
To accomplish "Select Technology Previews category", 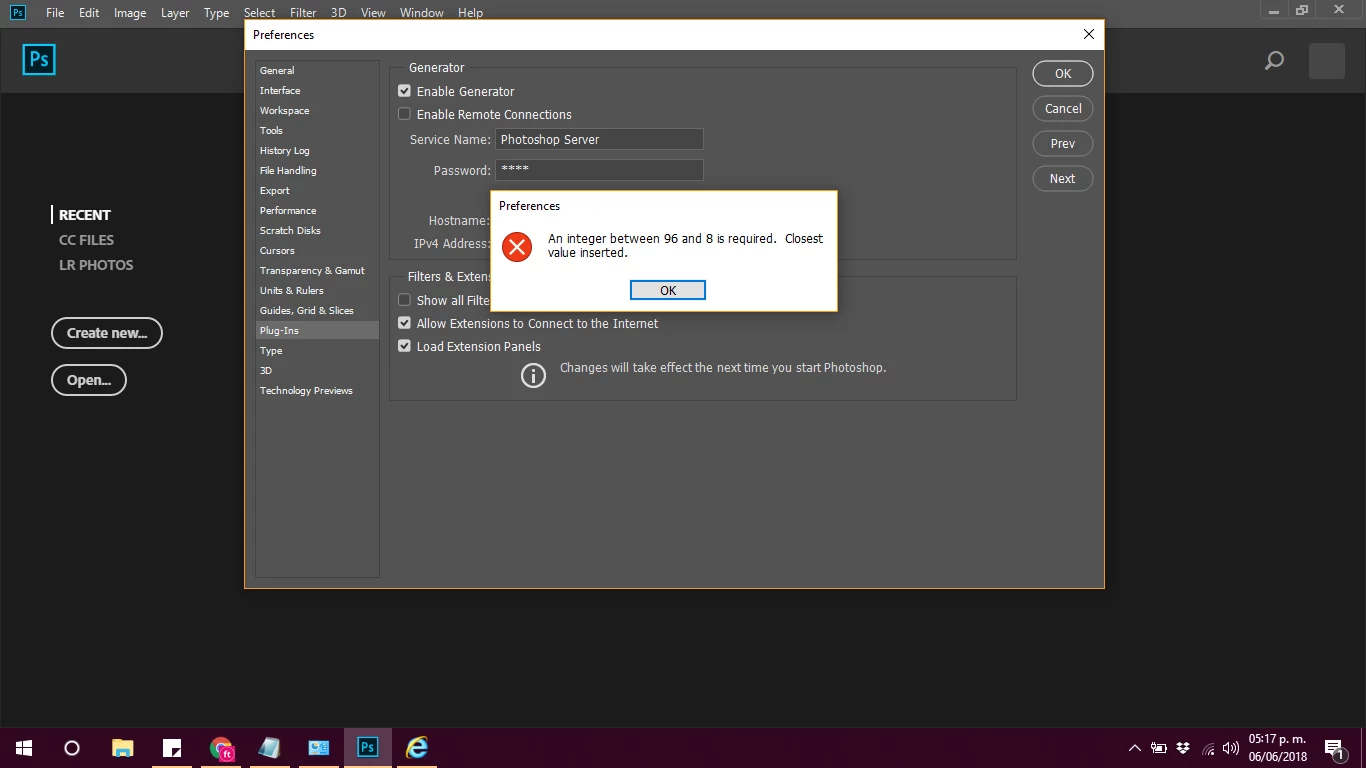I will coord(317,390).
